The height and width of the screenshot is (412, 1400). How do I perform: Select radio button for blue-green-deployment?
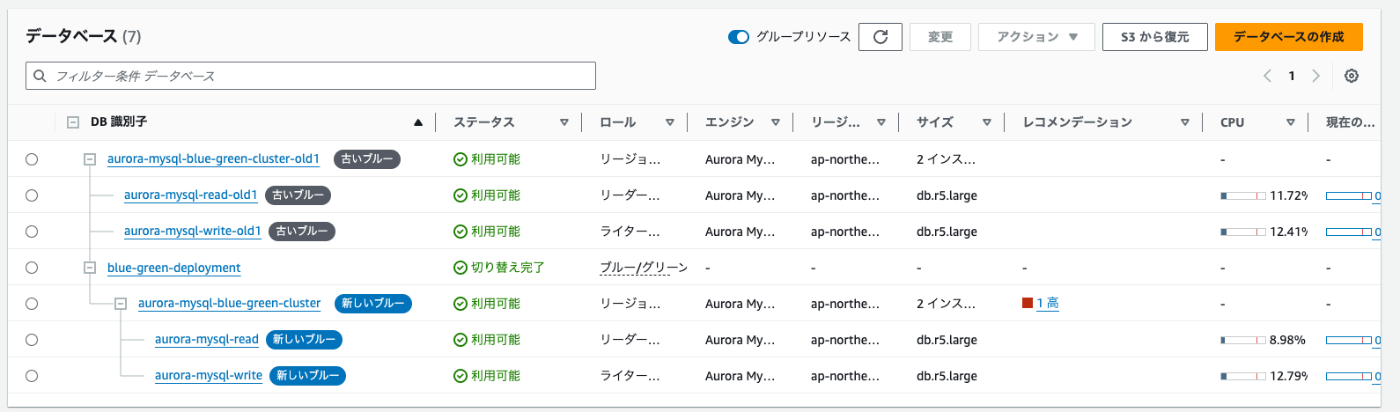coord(32,268)
